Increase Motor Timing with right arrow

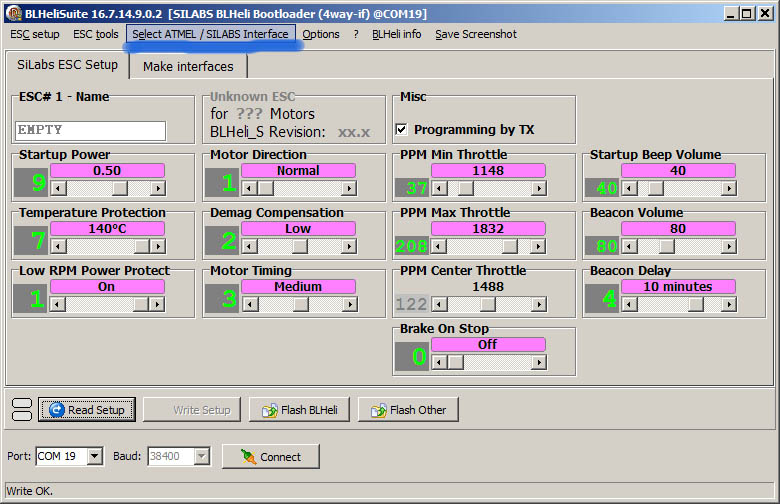pyautogui.click(x=350, y=304)
